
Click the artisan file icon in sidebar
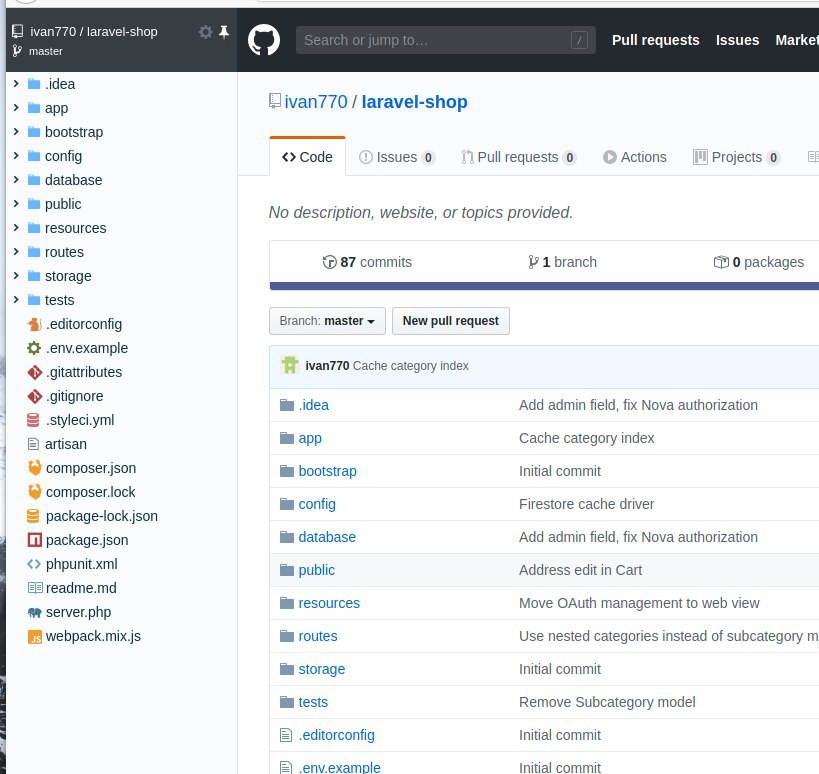tap(33, 444)
